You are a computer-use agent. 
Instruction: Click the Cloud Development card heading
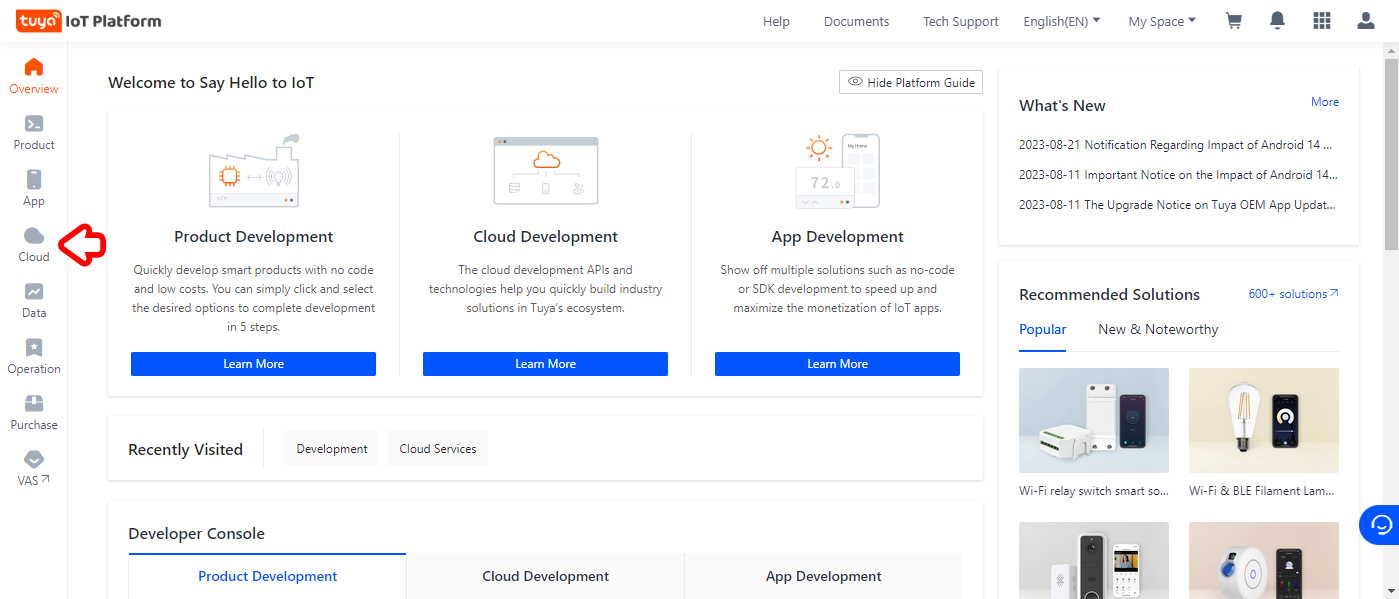pyautogui.click(x=546, y=237)
